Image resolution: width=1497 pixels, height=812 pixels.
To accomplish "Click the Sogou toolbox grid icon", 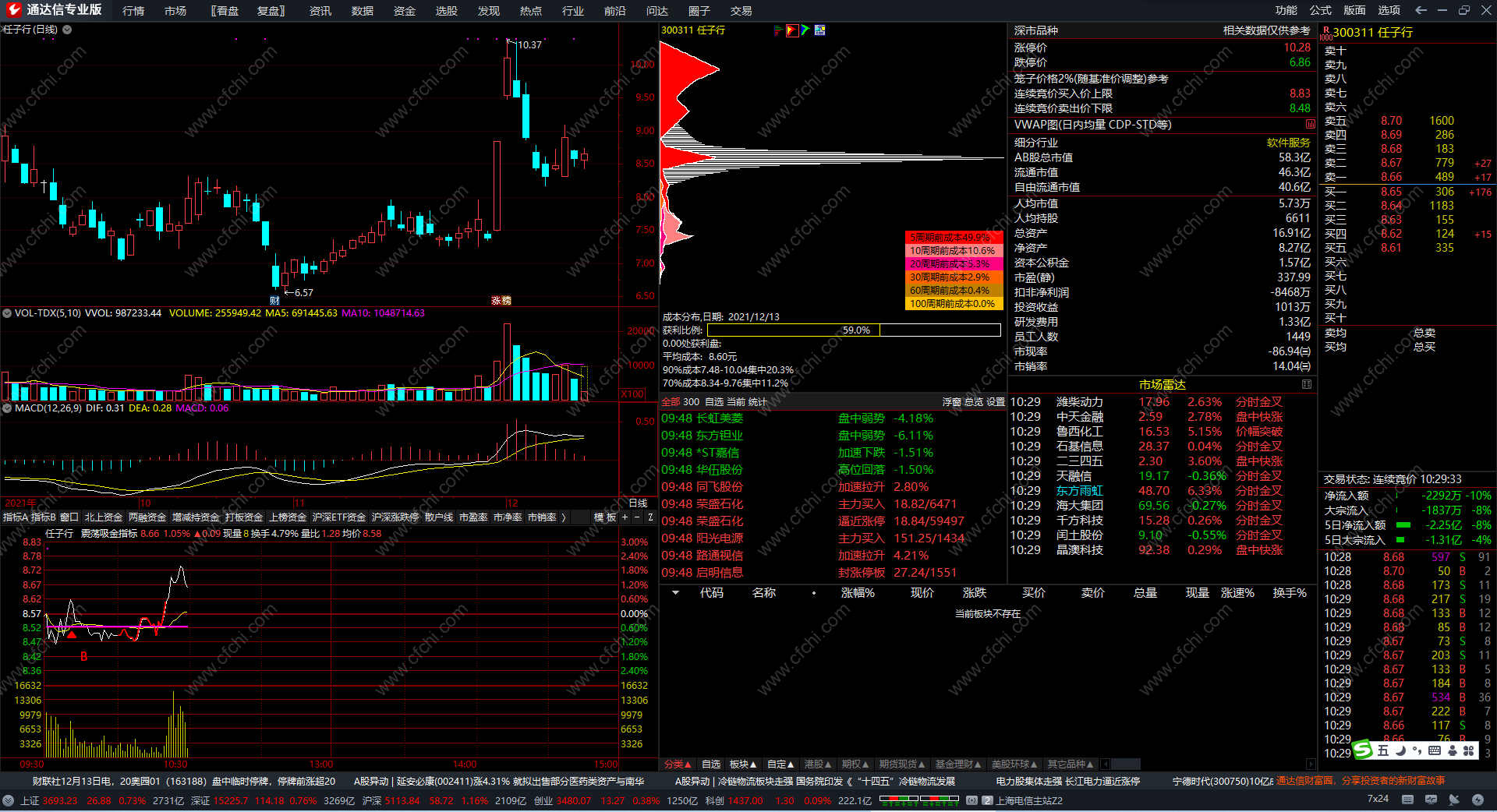I will pyautogui.click(x=1469, y=750).
